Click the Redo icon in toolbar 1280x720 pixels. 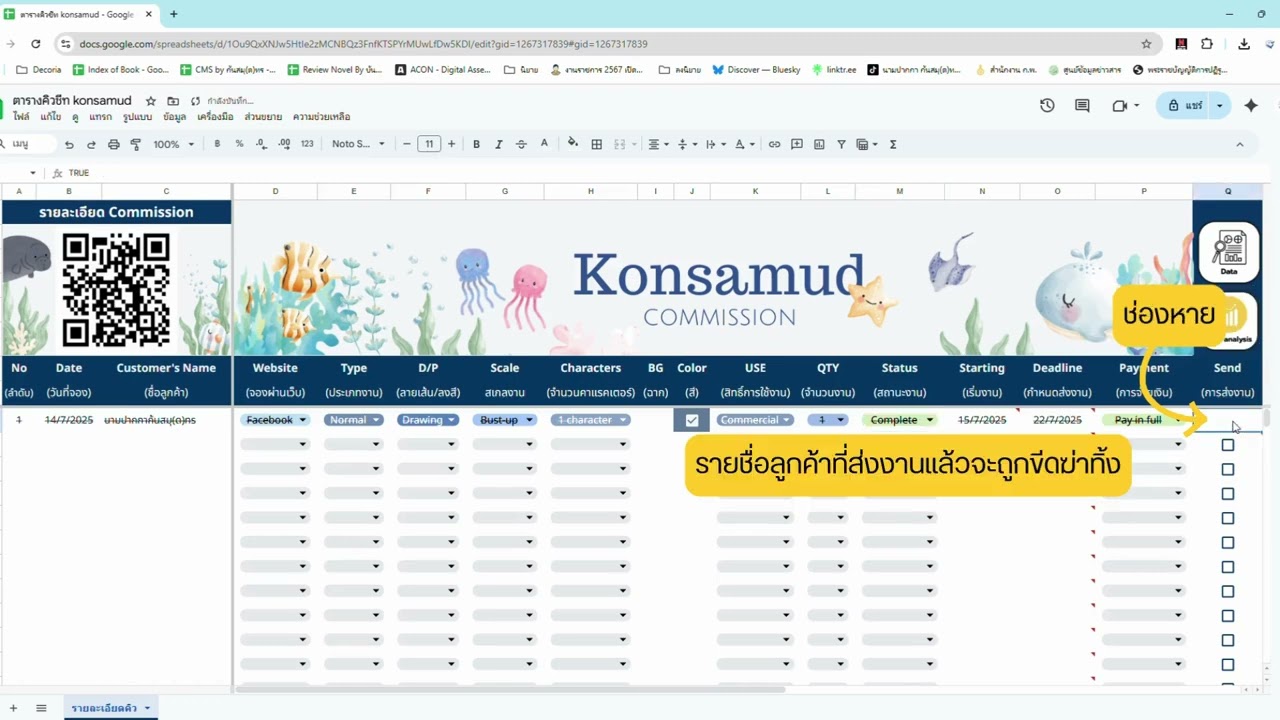pyautogui.click(x=91, y=144)
